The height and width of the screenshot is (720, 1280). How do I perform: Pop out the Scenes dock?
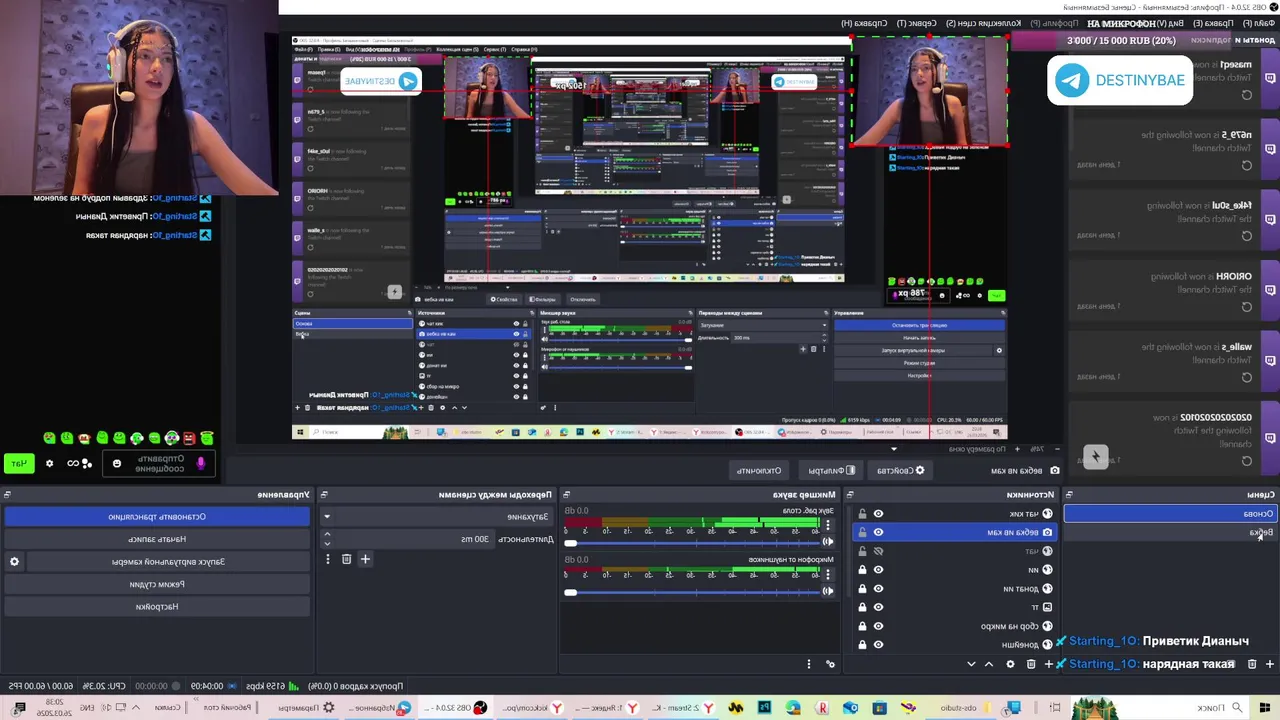pos(1069,495)
